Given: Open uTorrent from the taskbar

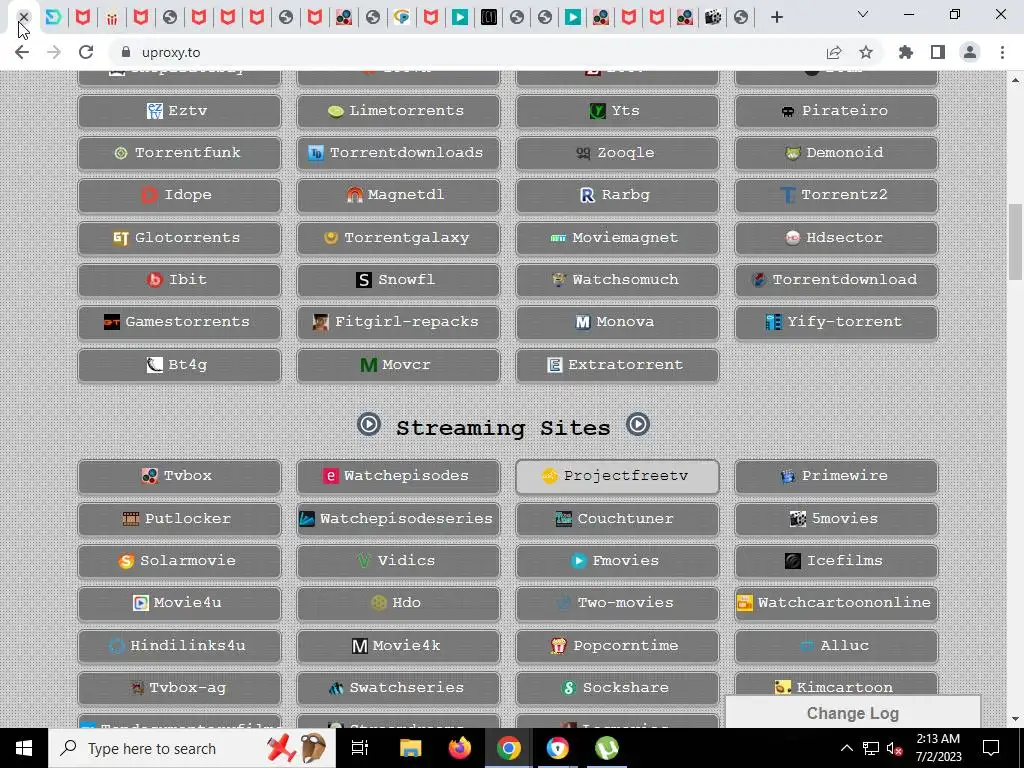Looking at the screenshot, I should pyautogui.click(x=607, y=748).
